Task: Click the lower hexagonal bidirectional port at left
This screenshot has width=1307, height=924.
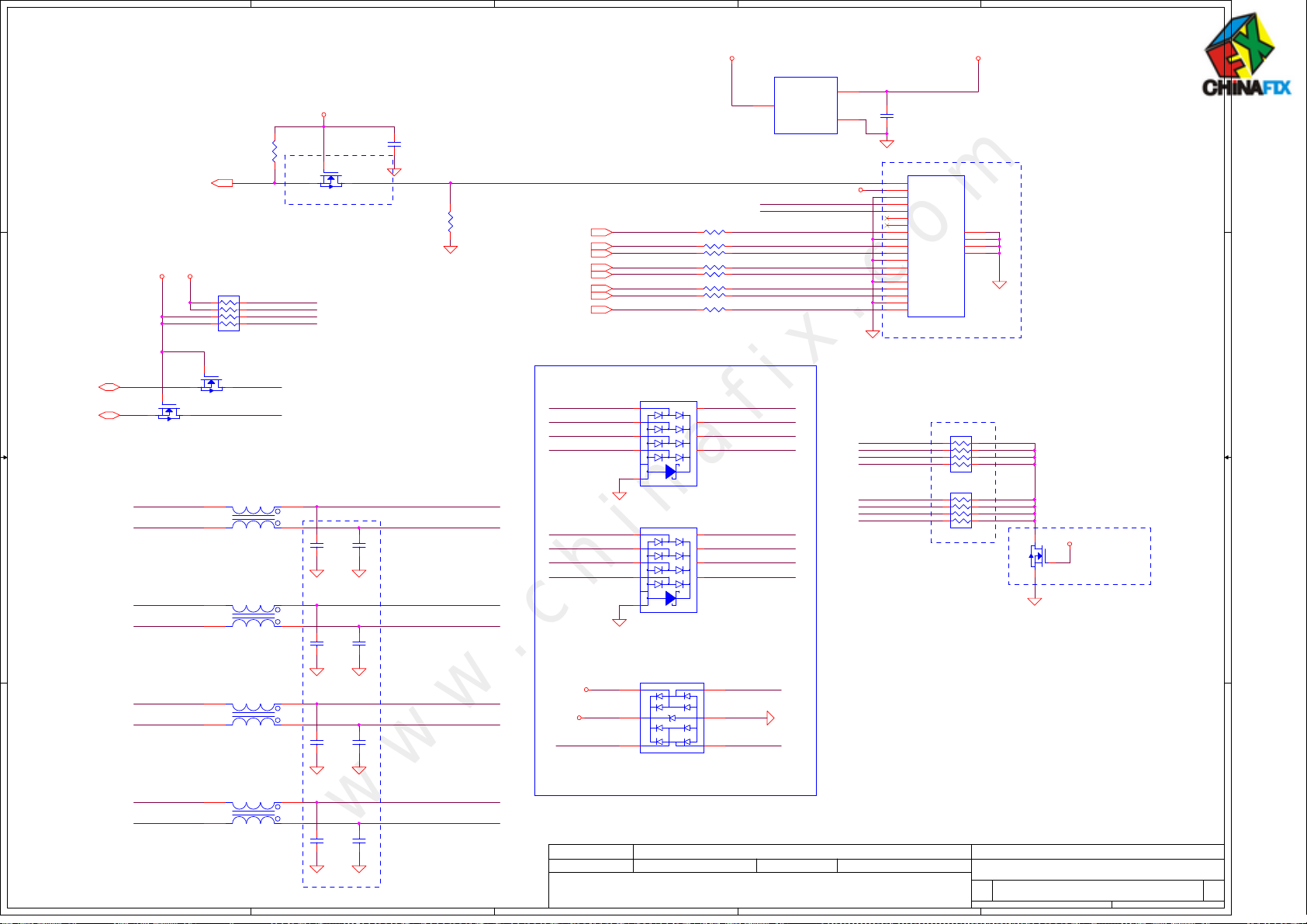Action: [109, 415]
